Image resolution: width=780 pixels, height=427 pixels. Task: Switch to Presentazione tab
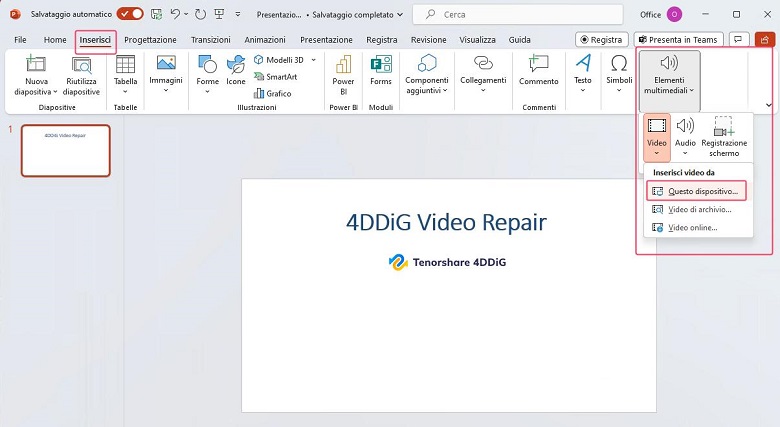pos(326,40)
